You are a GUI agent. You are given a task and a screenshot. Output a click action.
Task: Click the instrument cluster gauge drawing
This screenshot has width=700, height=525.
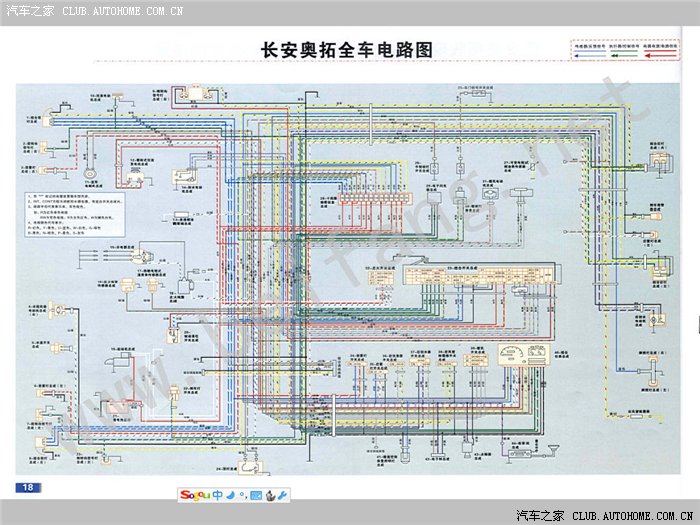point(524,355)
